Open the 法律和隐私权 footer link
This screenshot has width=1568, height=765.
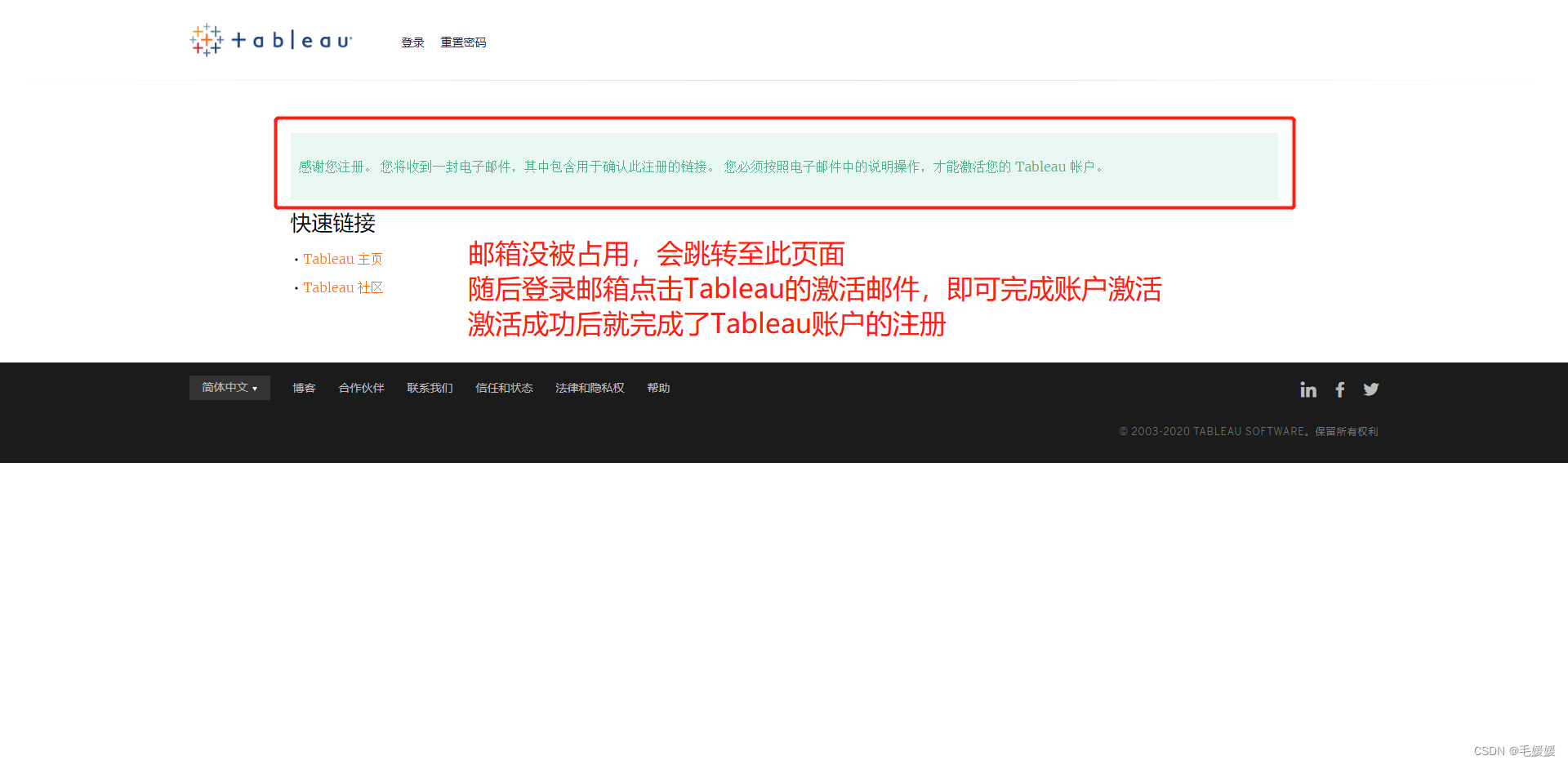pos(590,388)
